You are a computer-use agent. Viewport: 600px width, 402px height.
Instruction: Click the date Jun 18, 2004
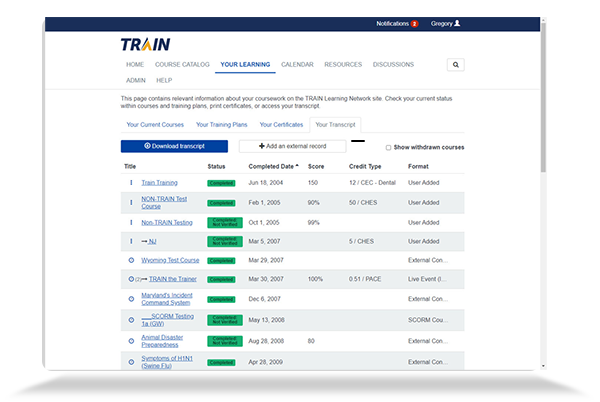[x=266, y=182]
